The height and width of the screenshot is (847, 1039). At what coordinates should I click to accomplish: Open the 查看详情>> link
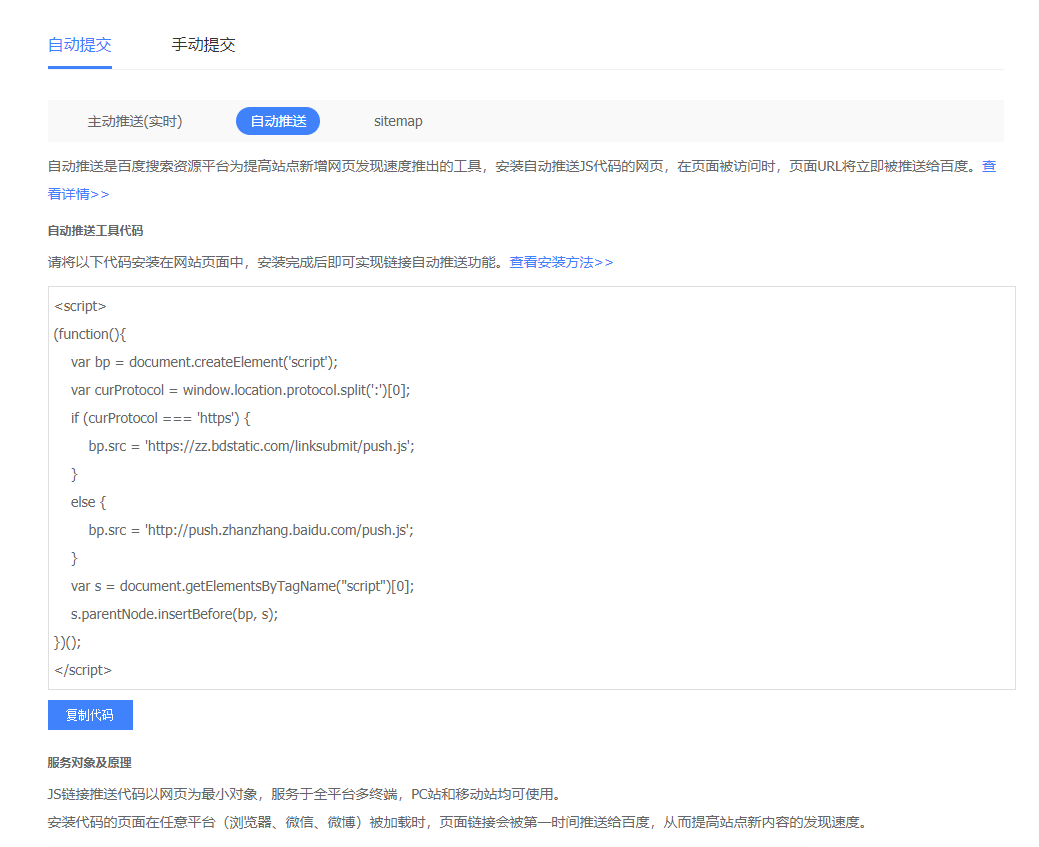(78, 194)
